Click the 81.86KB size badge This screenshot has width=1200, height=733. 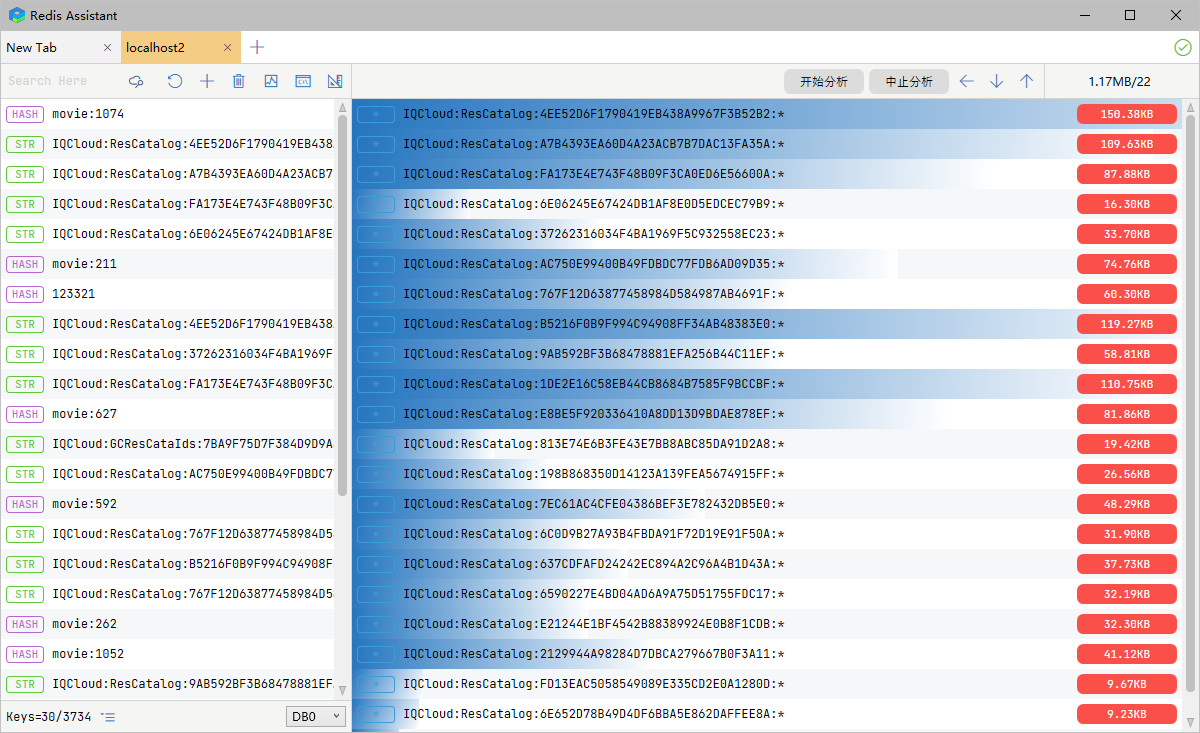(x=1126, y=414)
